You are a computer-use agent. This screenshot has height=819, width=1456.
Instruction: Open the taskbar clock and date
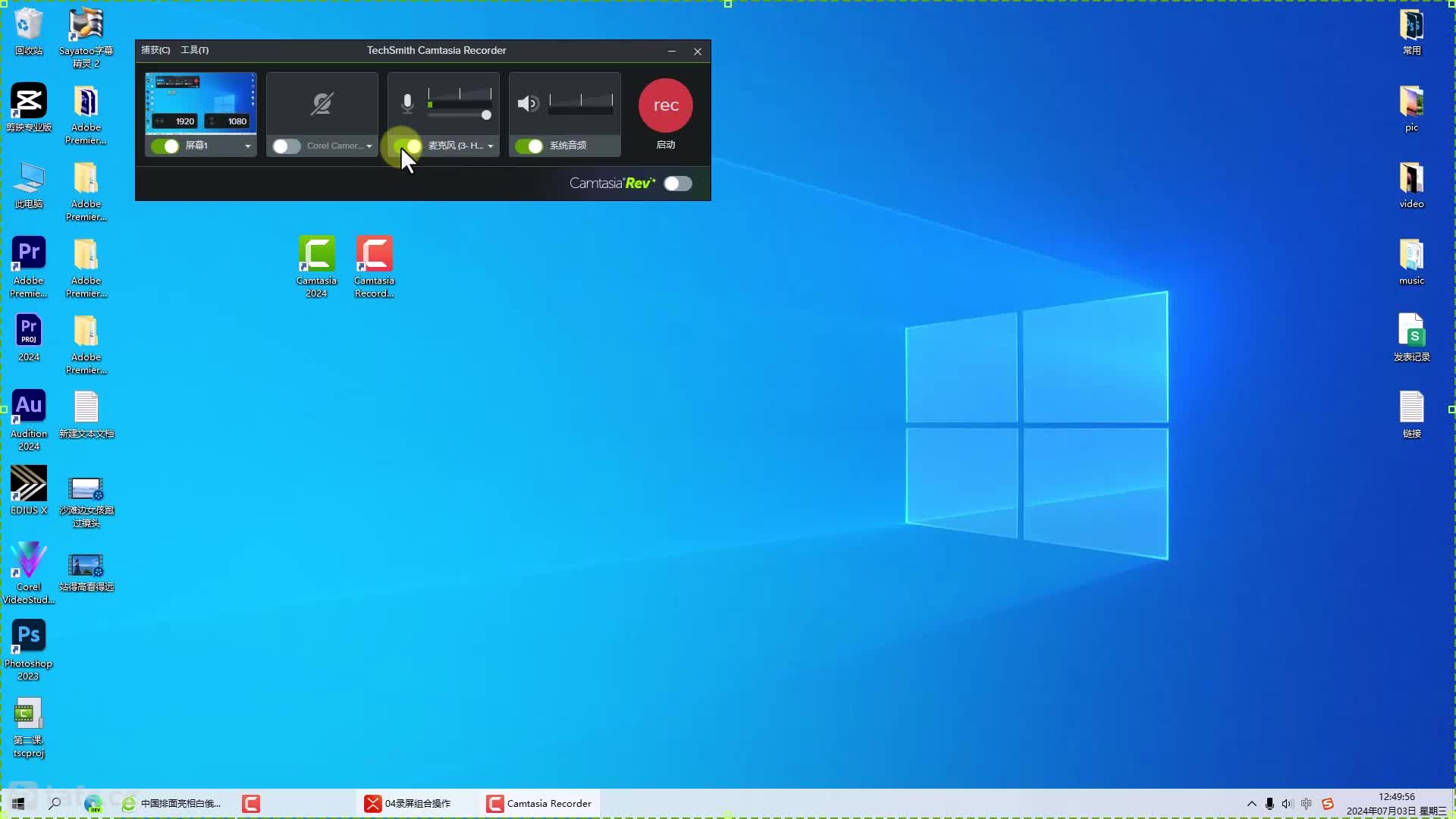[x=1397, y=804]
